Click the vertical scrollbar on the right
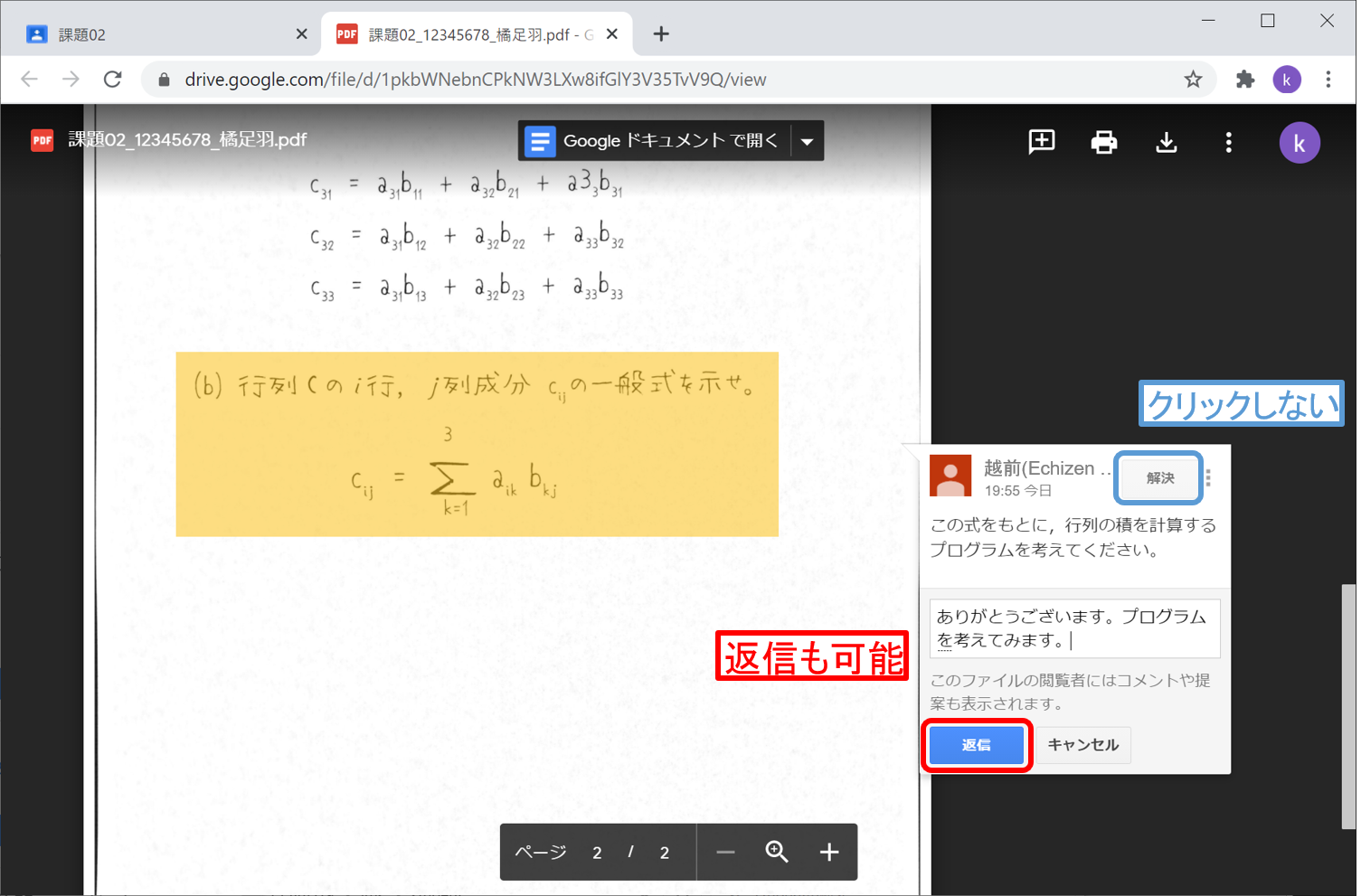Screen dimensions: 1361x896 (1348, 705)
